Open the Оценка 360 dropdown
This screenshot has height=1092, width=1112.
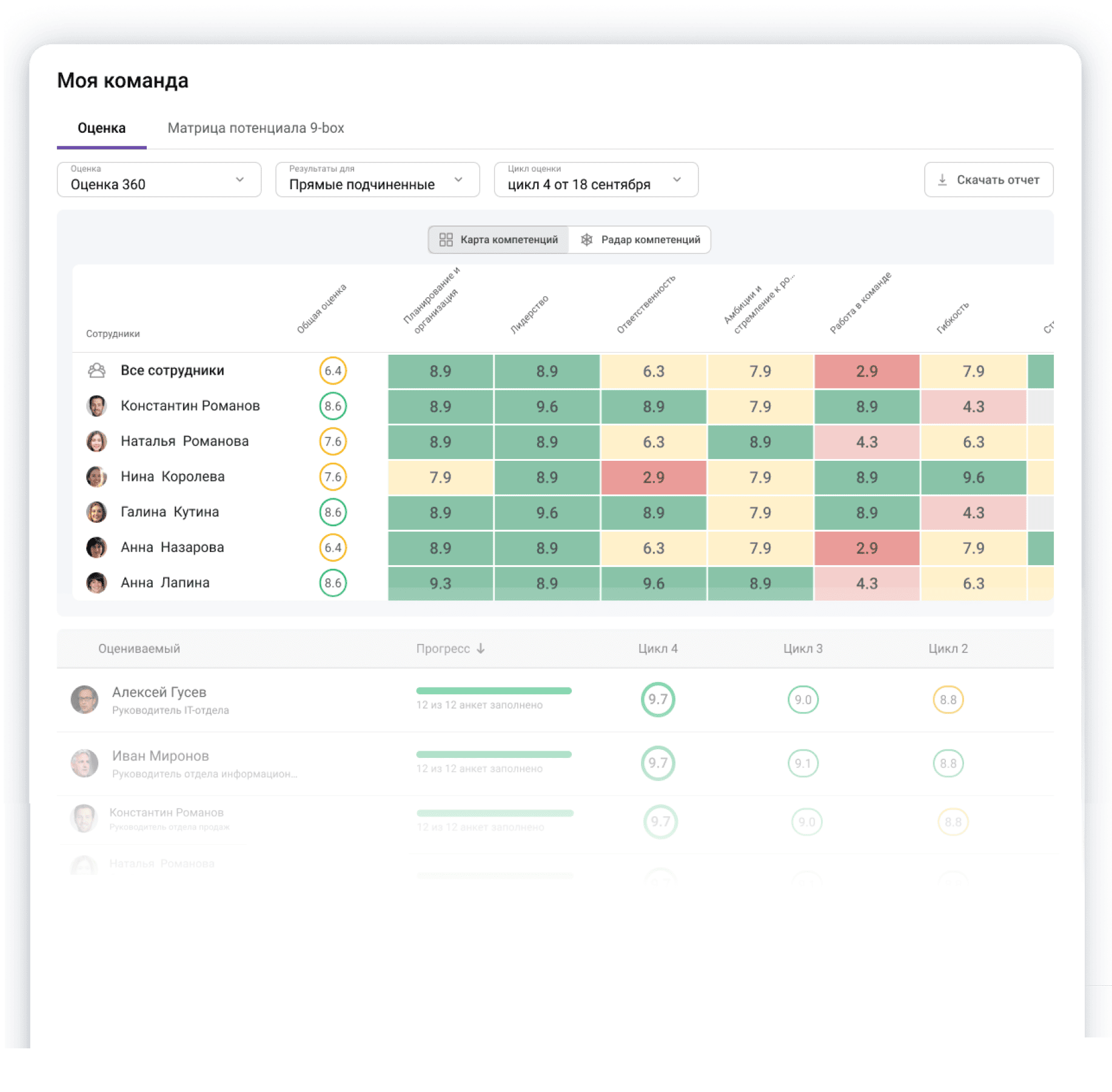[159, 180]
